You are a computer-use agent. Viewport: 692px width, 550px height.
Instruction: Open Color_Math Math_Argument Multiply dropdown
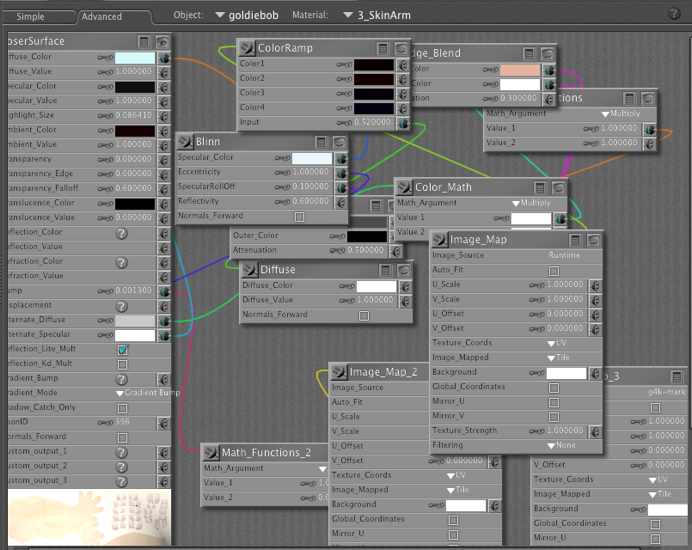tap(538, 203)
